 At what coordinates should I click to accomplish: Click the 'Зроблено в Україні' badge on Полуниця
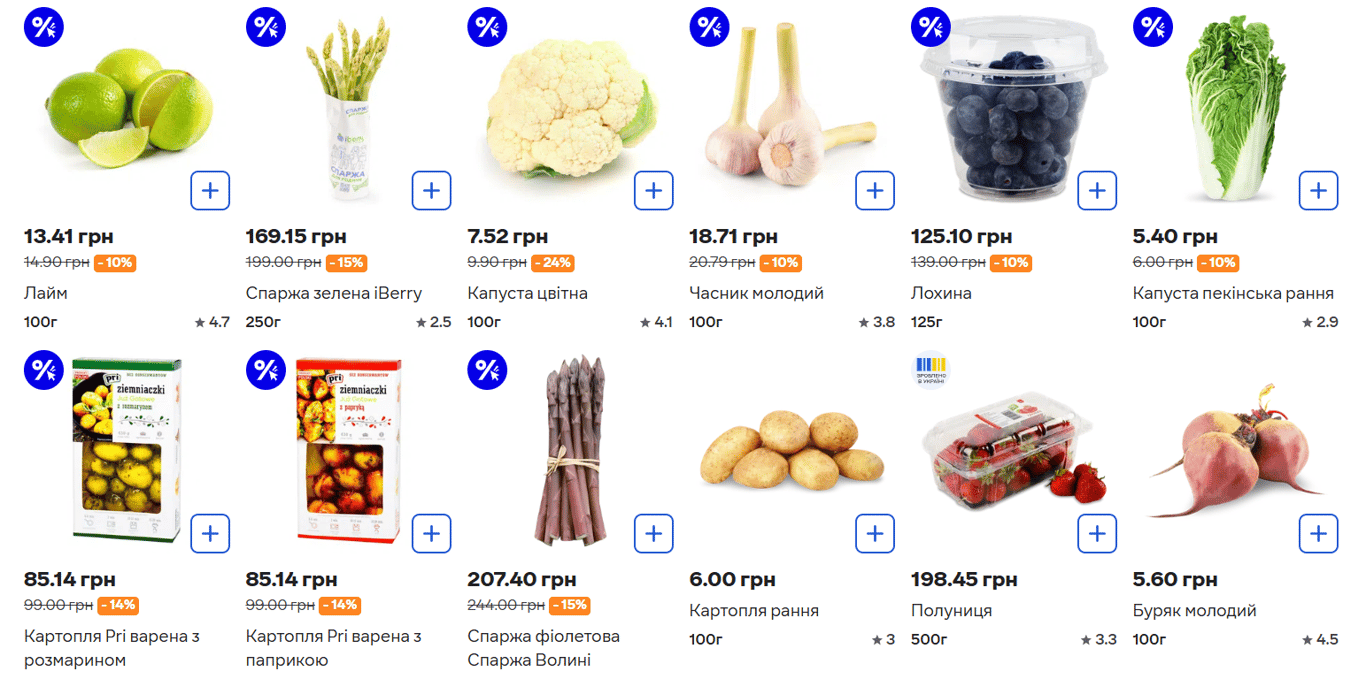tap(931, 369)
